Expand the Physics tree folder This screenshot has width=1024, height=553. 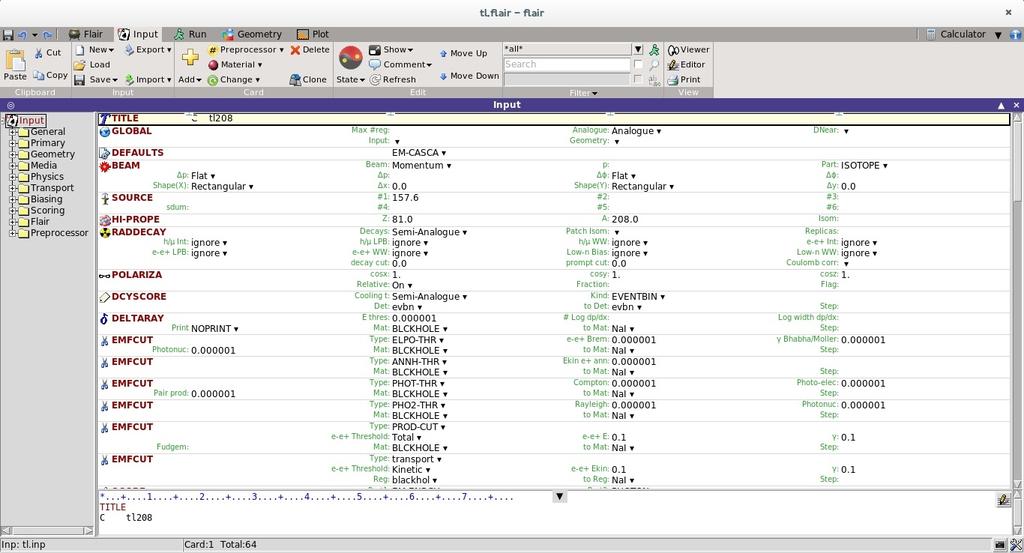point(13,177)
